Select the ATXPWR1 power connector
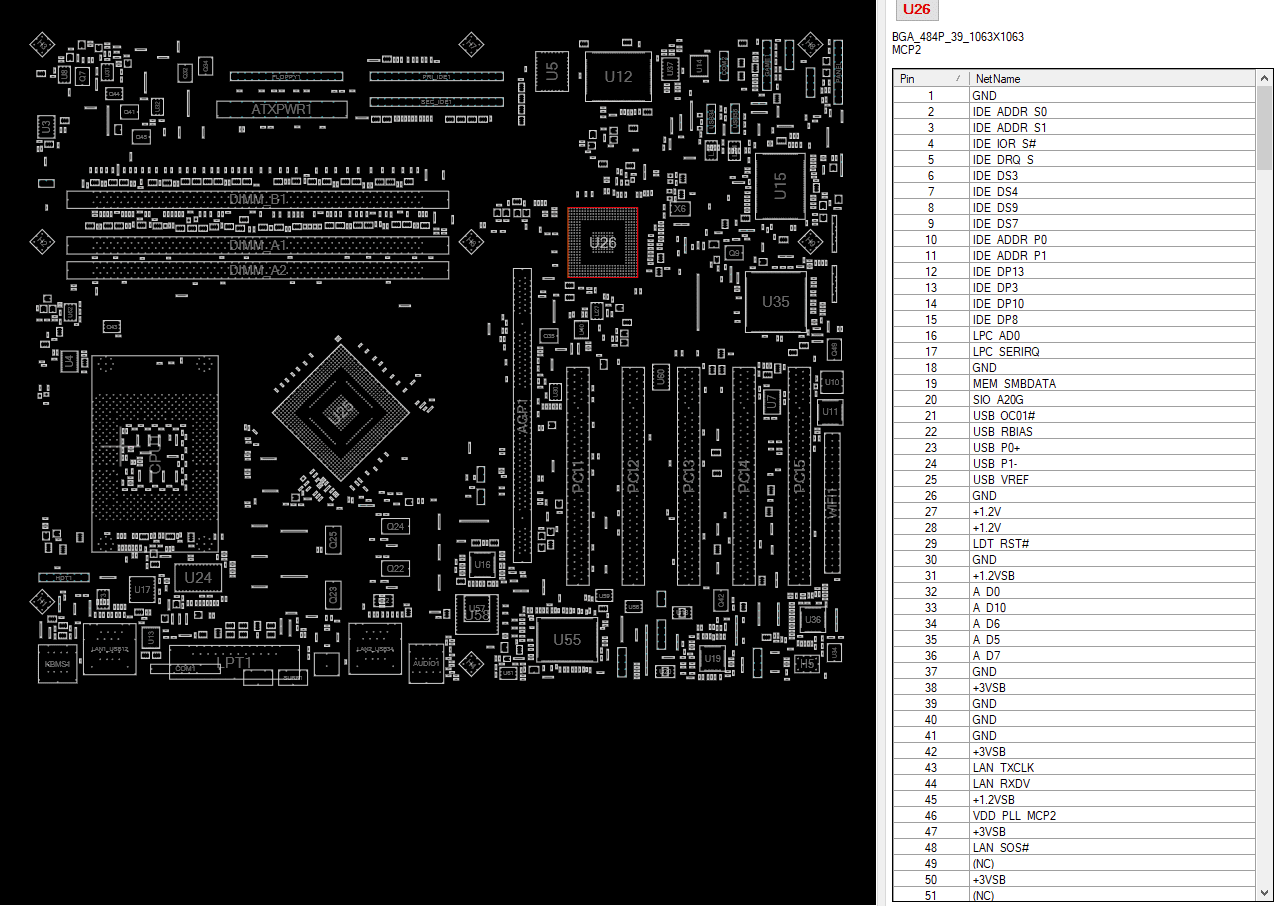Screen dimensions: 1278x906 pos(281,109)
